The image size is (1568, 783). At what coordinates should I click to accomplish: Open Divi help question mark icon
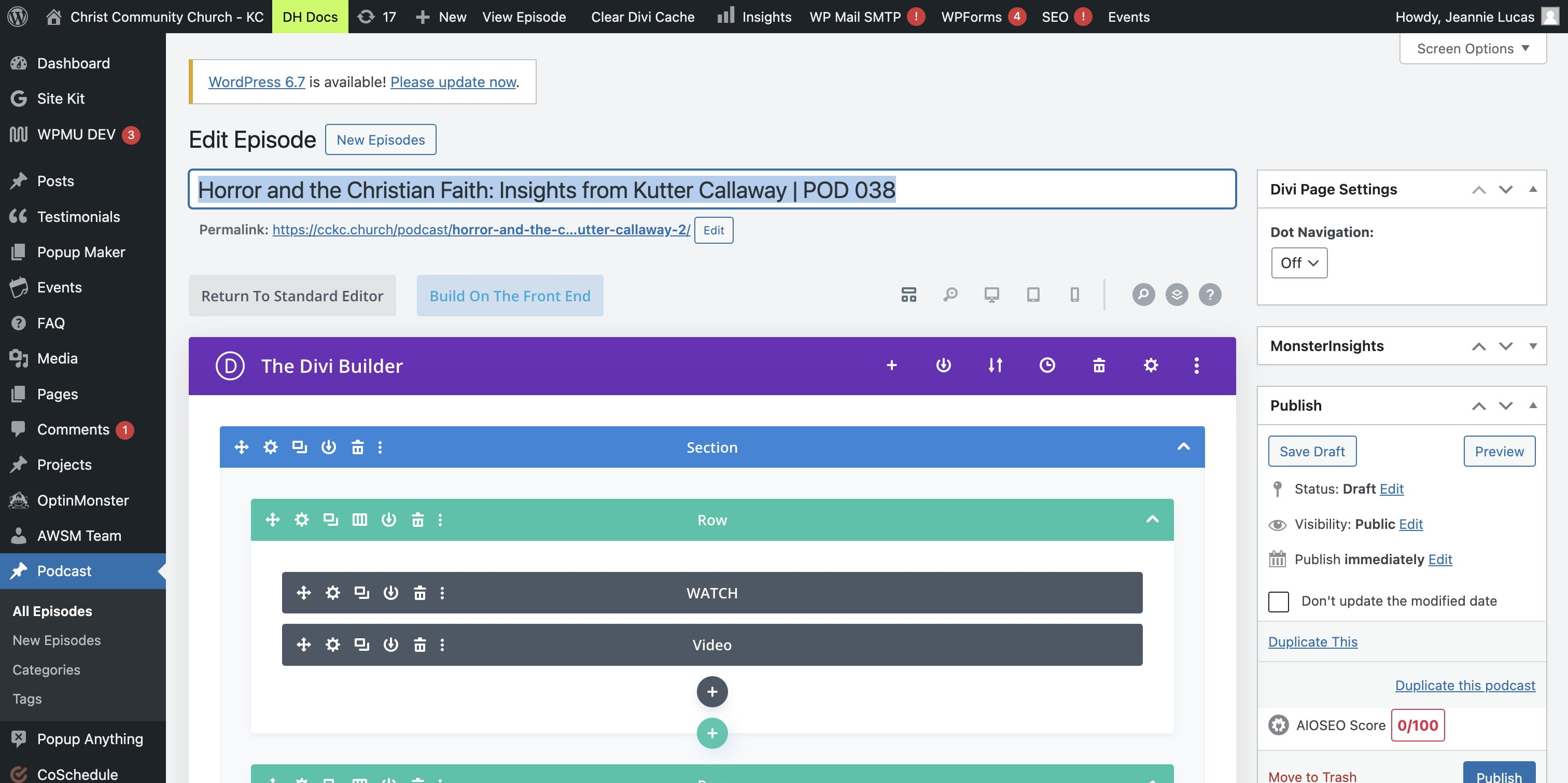1210,295
